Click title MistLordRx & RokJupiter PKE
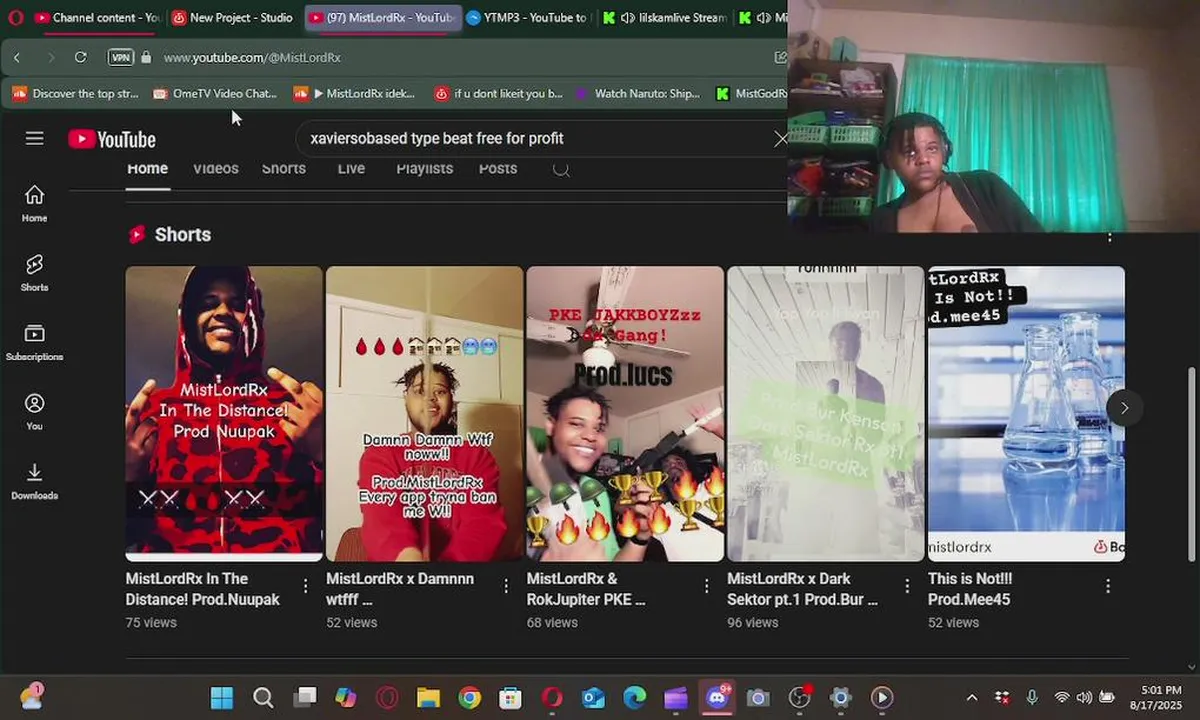The image size is (1200, 720). pos(586,589)
